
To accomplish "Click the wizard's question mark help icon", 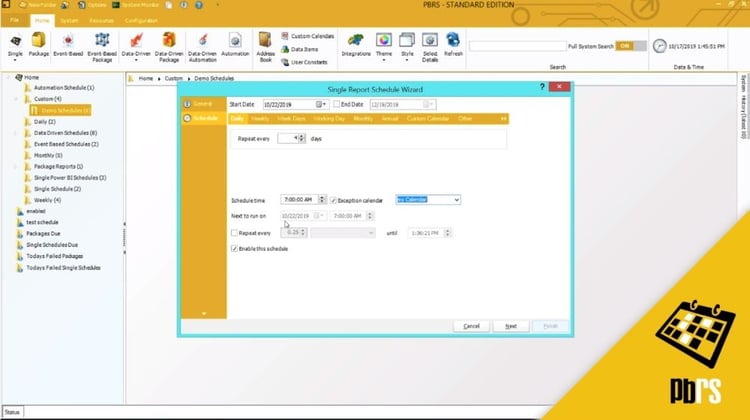I will (542, 87).
